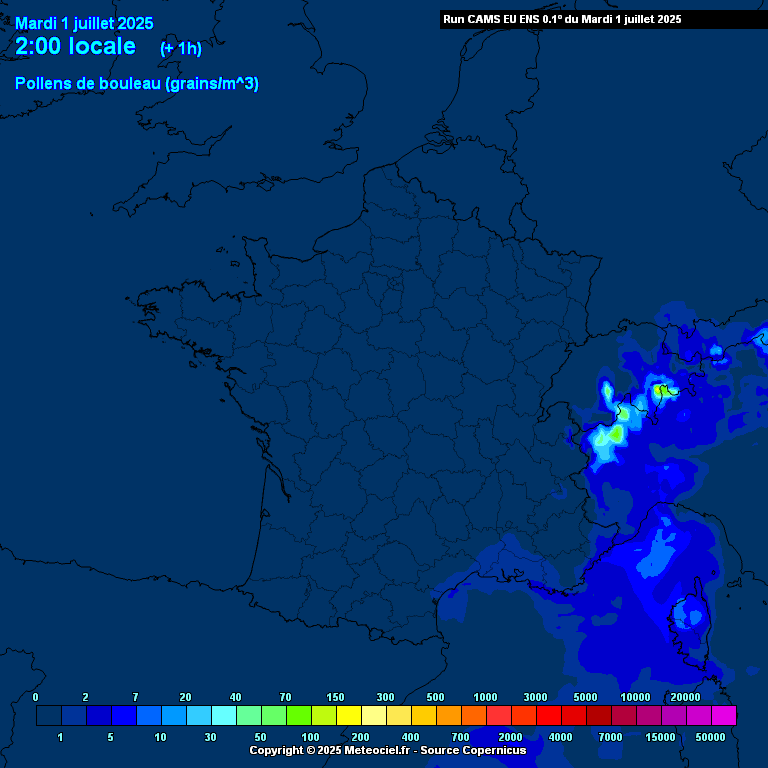Click the '40' legend scale label

(235, 697)
